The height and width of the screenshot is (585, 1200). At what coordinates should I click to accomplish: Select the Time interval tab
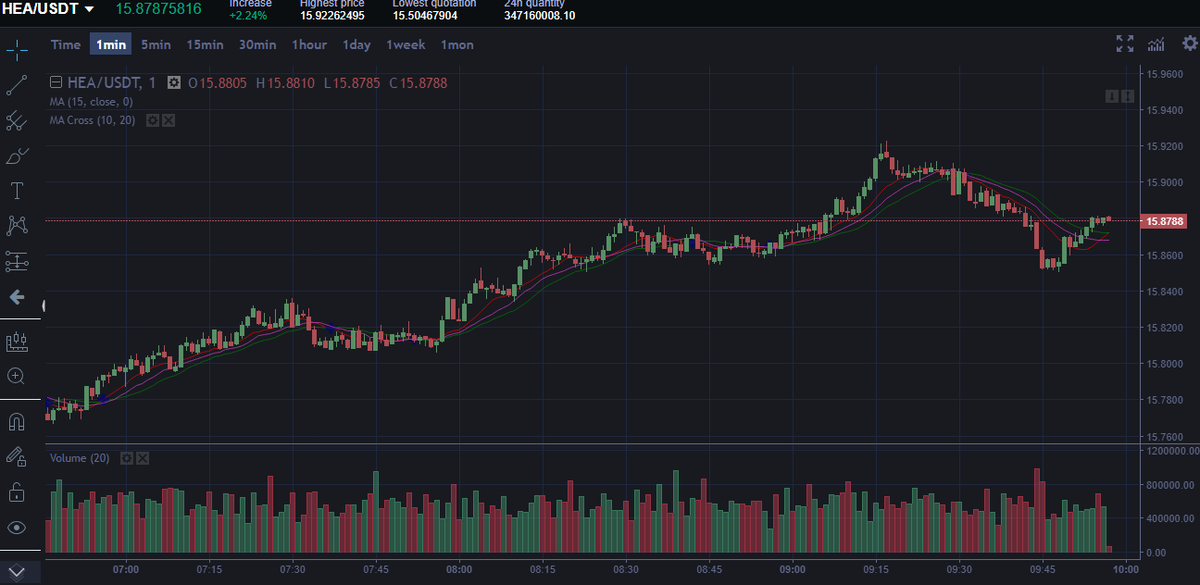(66, 44)
